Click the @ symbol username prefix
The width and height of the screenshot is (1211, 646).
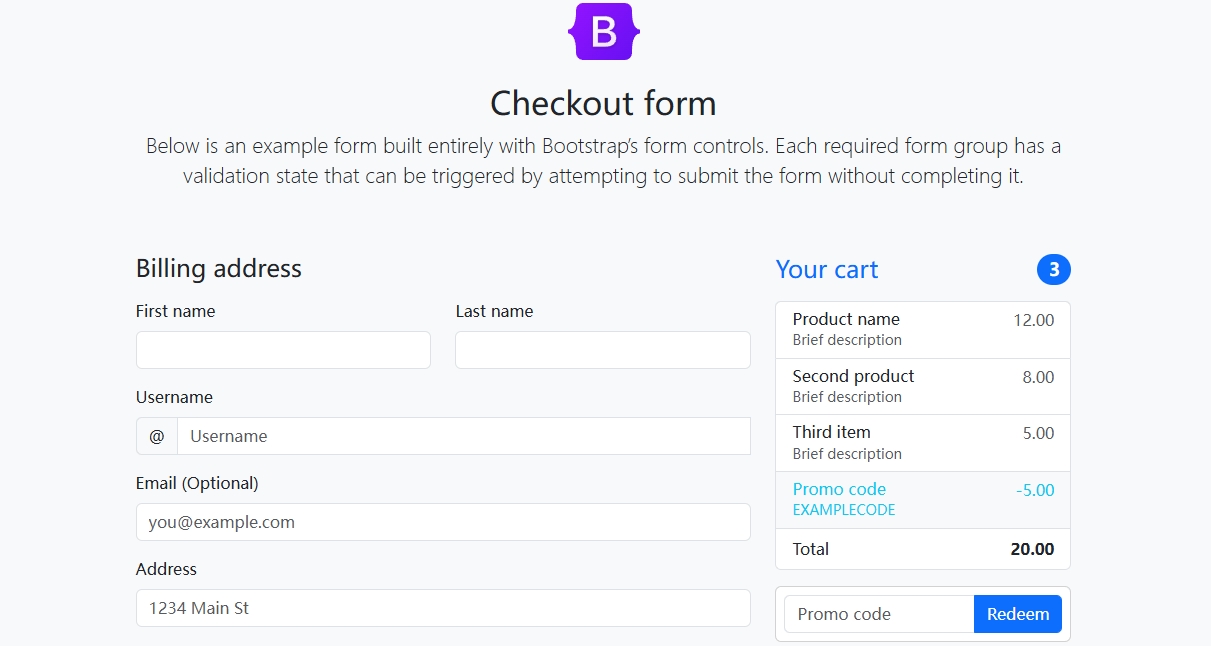(157, 436)
